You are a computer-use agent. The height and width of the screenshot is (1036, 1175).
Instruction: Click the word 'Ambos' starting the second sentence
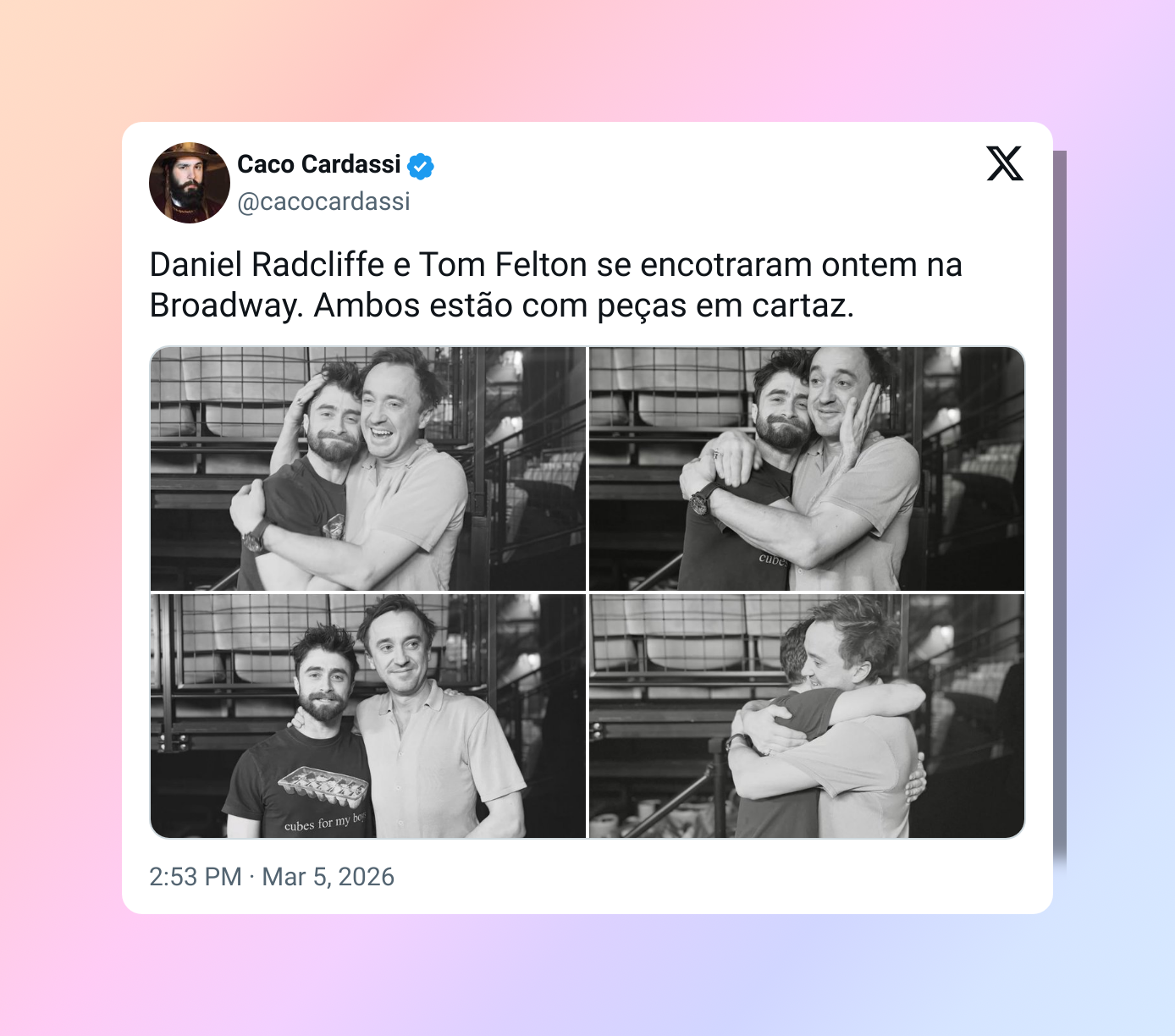[367, 306]
